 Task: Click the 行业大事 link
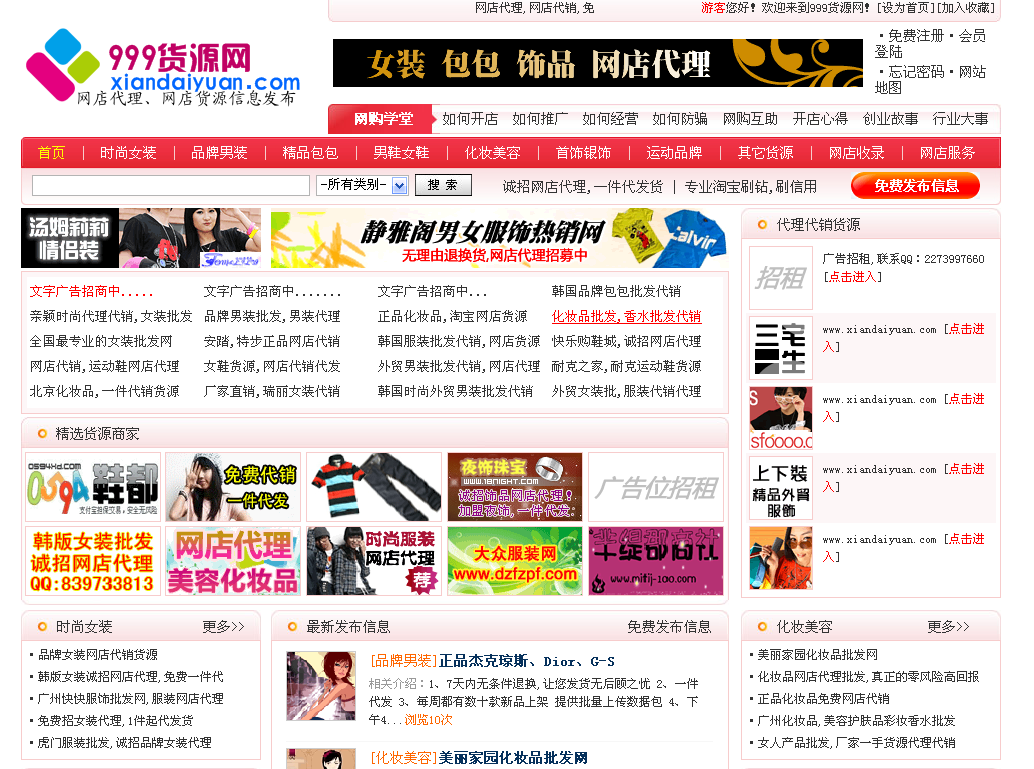click(x=960, y=119)
